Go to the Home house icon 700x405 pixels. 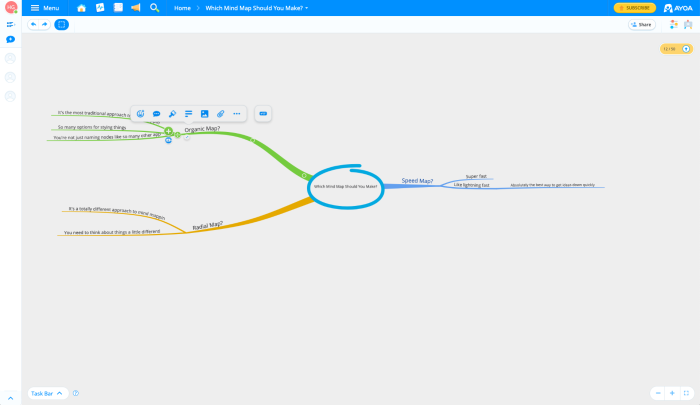pyautogui.click(x=81, y=8)
